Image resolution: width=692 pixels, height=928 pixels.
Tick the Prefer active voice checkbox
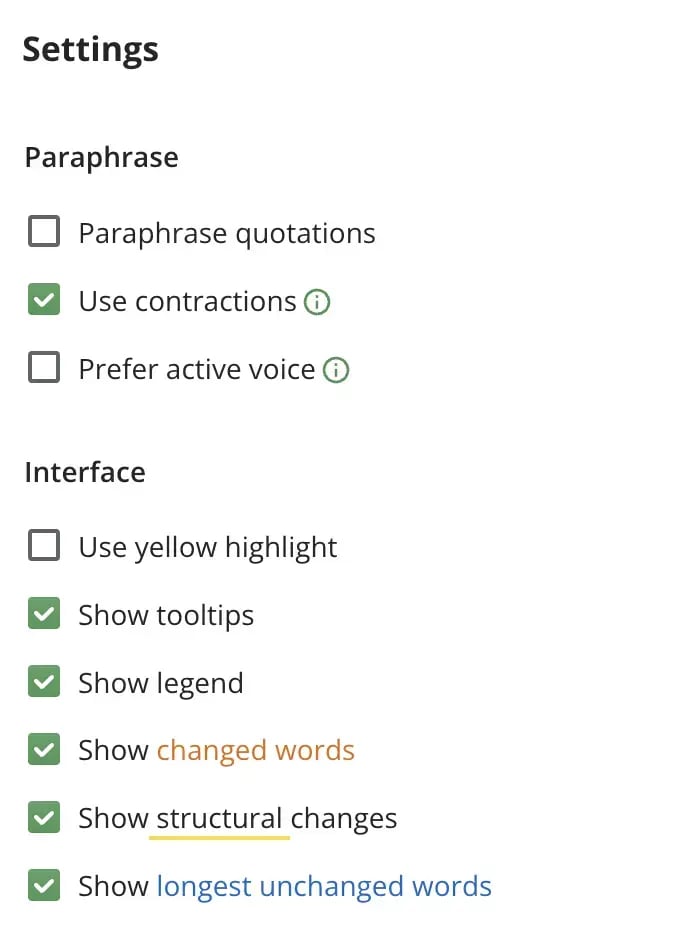point(44,369)
